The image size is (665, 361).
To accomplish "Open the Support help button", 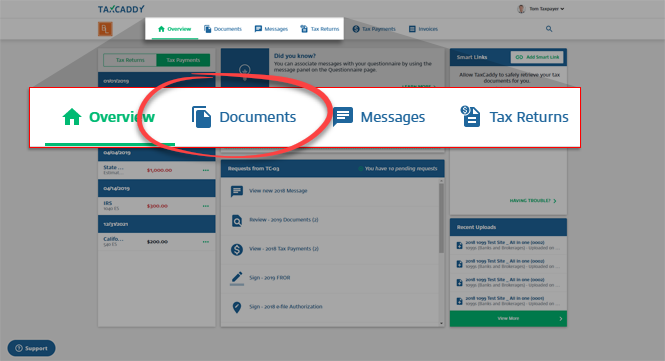I will [31, 348].
